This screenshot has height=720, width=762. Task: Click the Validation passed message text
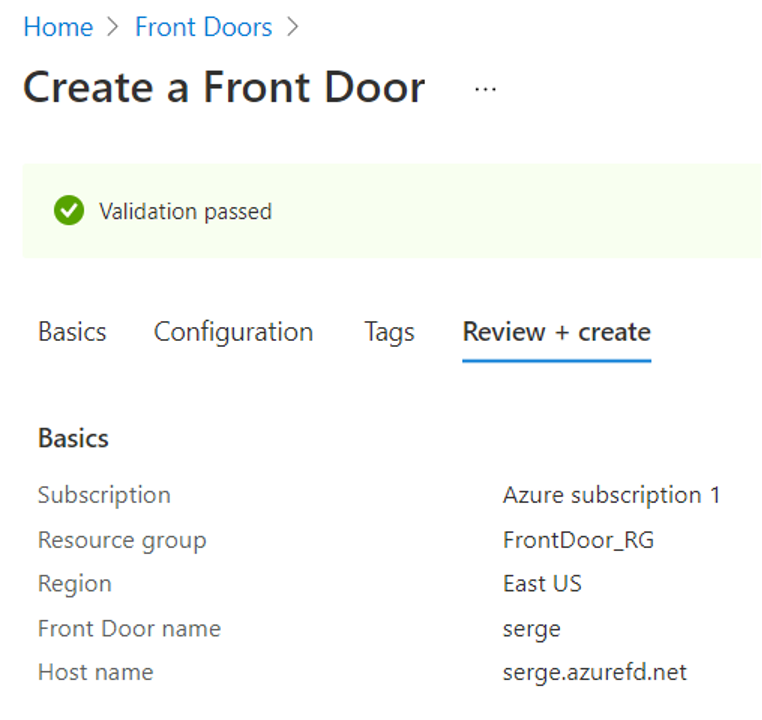pyautogui.click(x=185, y=212)
